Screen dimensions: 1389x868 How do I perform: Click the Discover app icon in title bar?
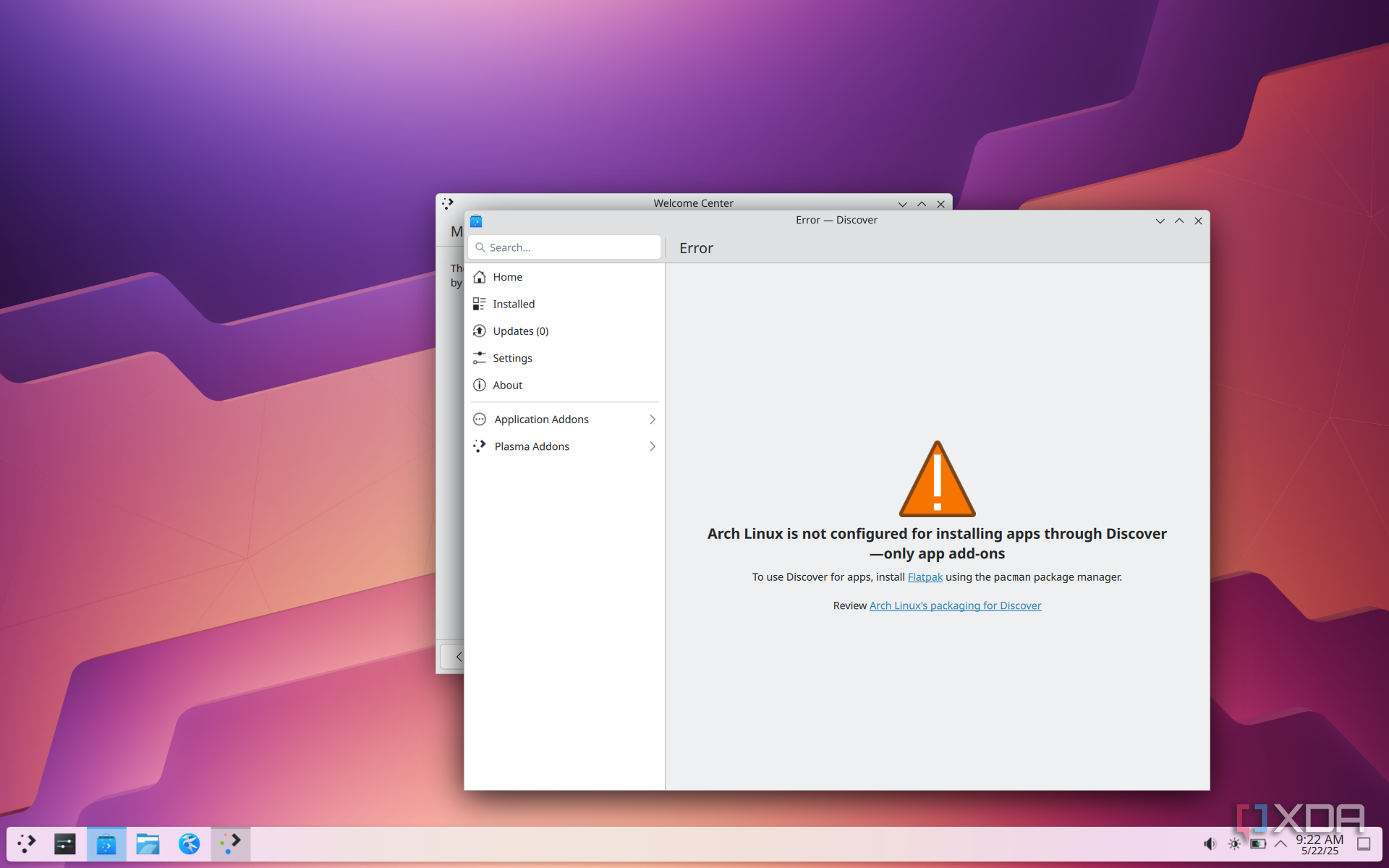click(476, 221)
